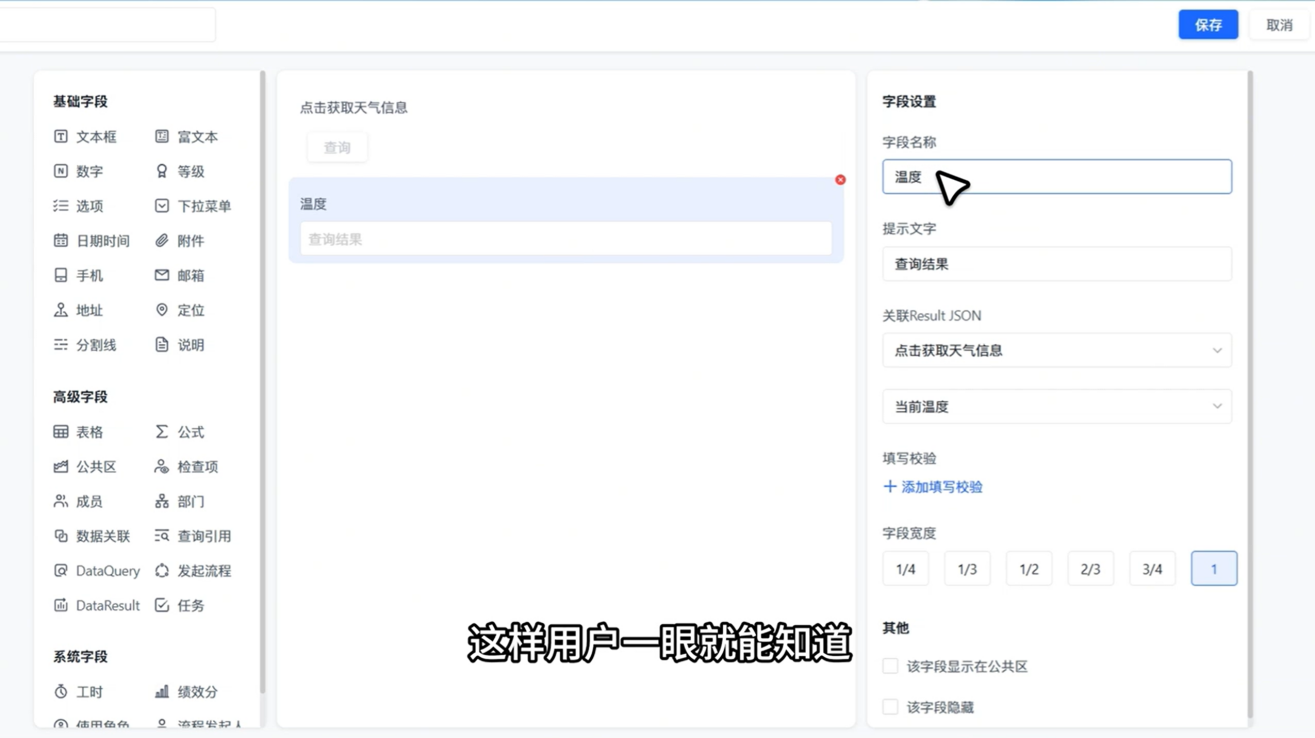This screenshot has width=1315, height=738.
Task: Click the settings panel scrollbar
Action: (x=1250, y=395)
